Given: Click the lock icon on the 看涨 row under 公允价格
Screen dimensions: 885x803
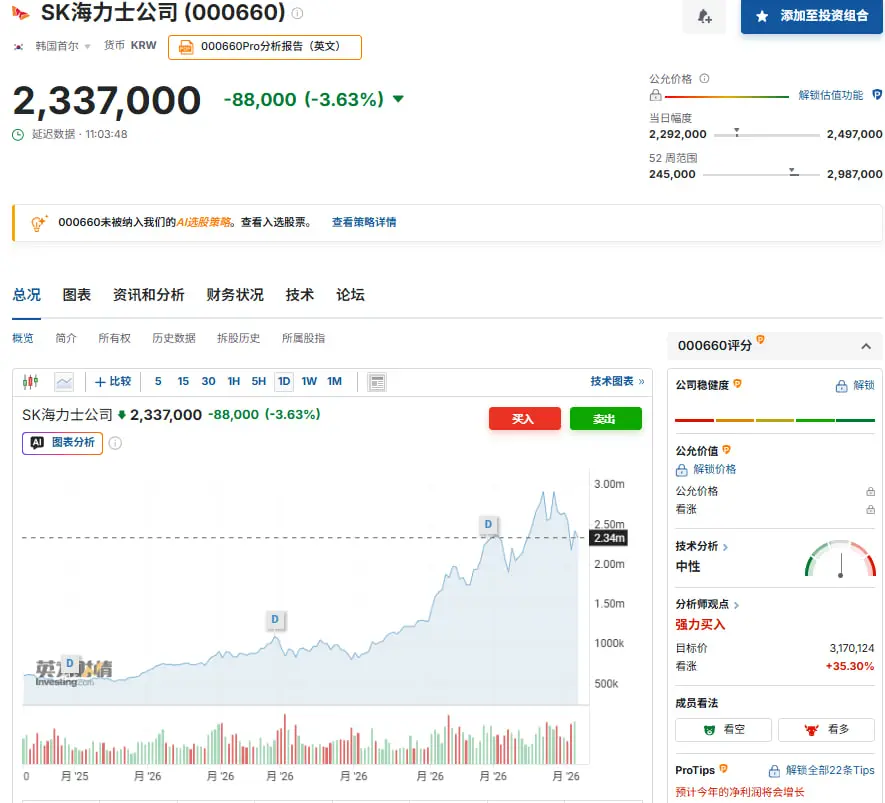Looking at the screenshot, I should point(870,510).
